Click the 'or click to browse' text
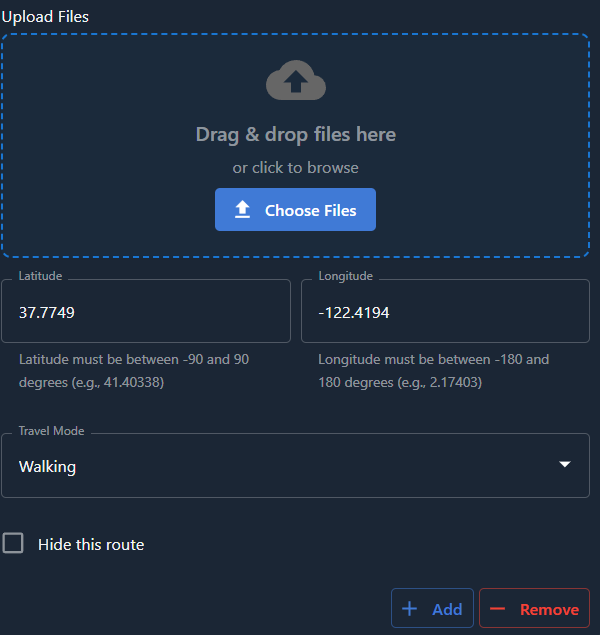The width and height of the screenshot is (600, 635). [x=295, y=168]
